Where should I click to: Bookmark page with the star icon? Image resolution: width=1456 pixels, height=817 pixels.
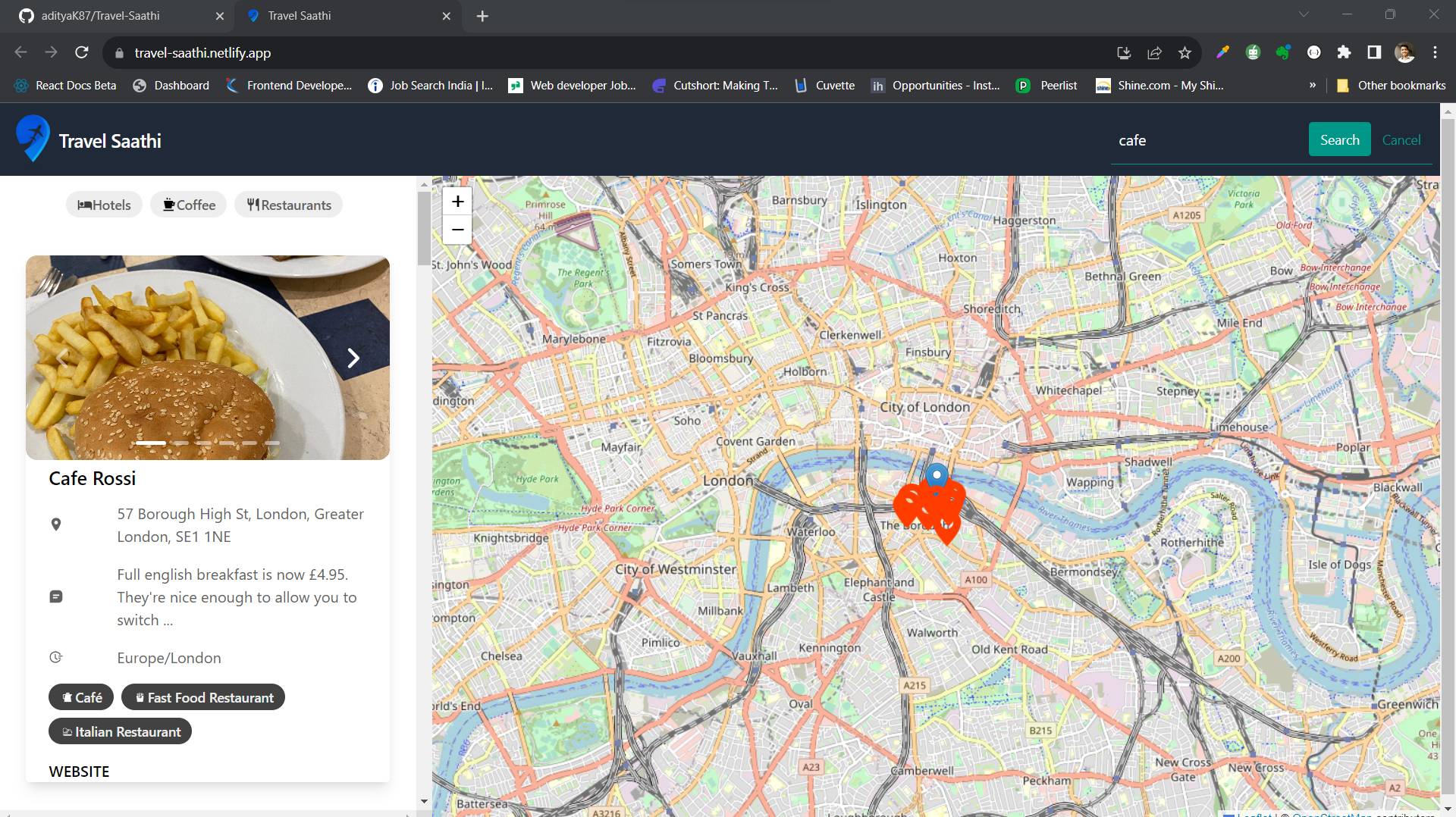point(1185,53)
